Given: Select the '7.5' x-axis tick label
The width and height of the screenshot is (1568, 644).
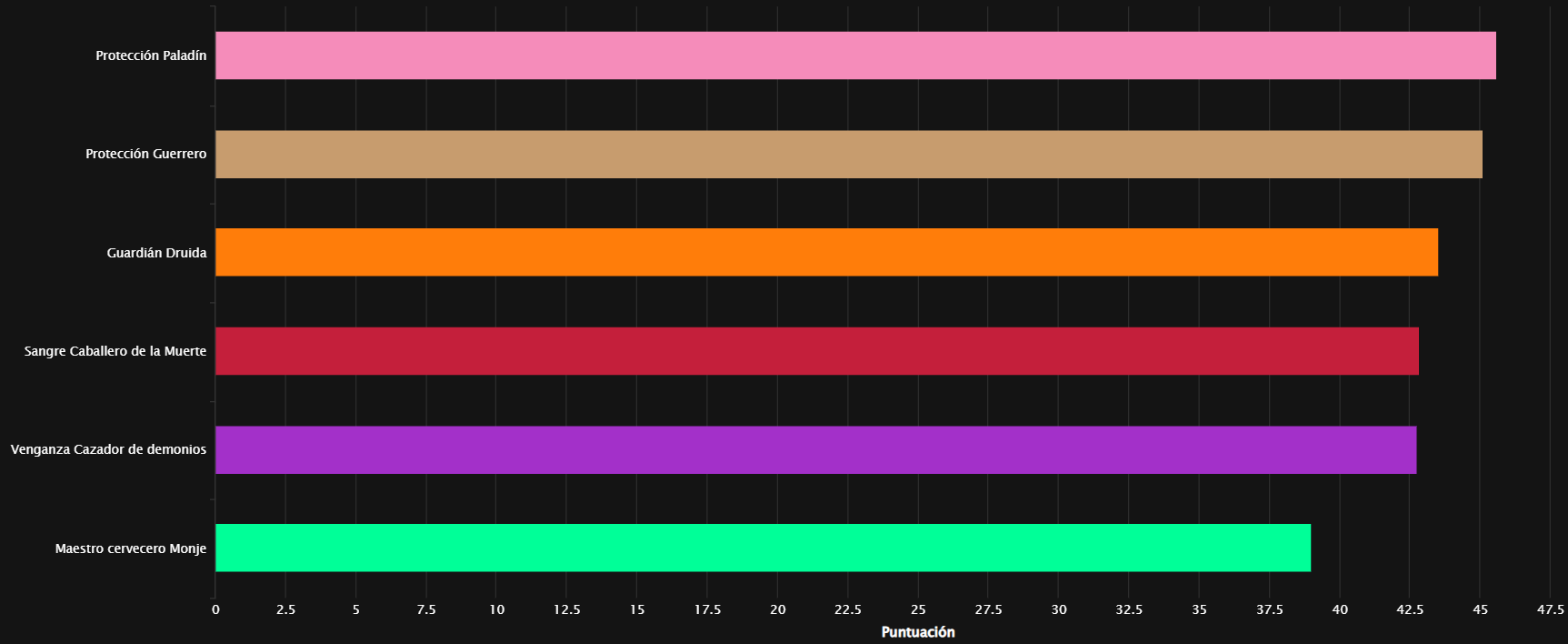Looking at the screenshot, I should point(426,609).
